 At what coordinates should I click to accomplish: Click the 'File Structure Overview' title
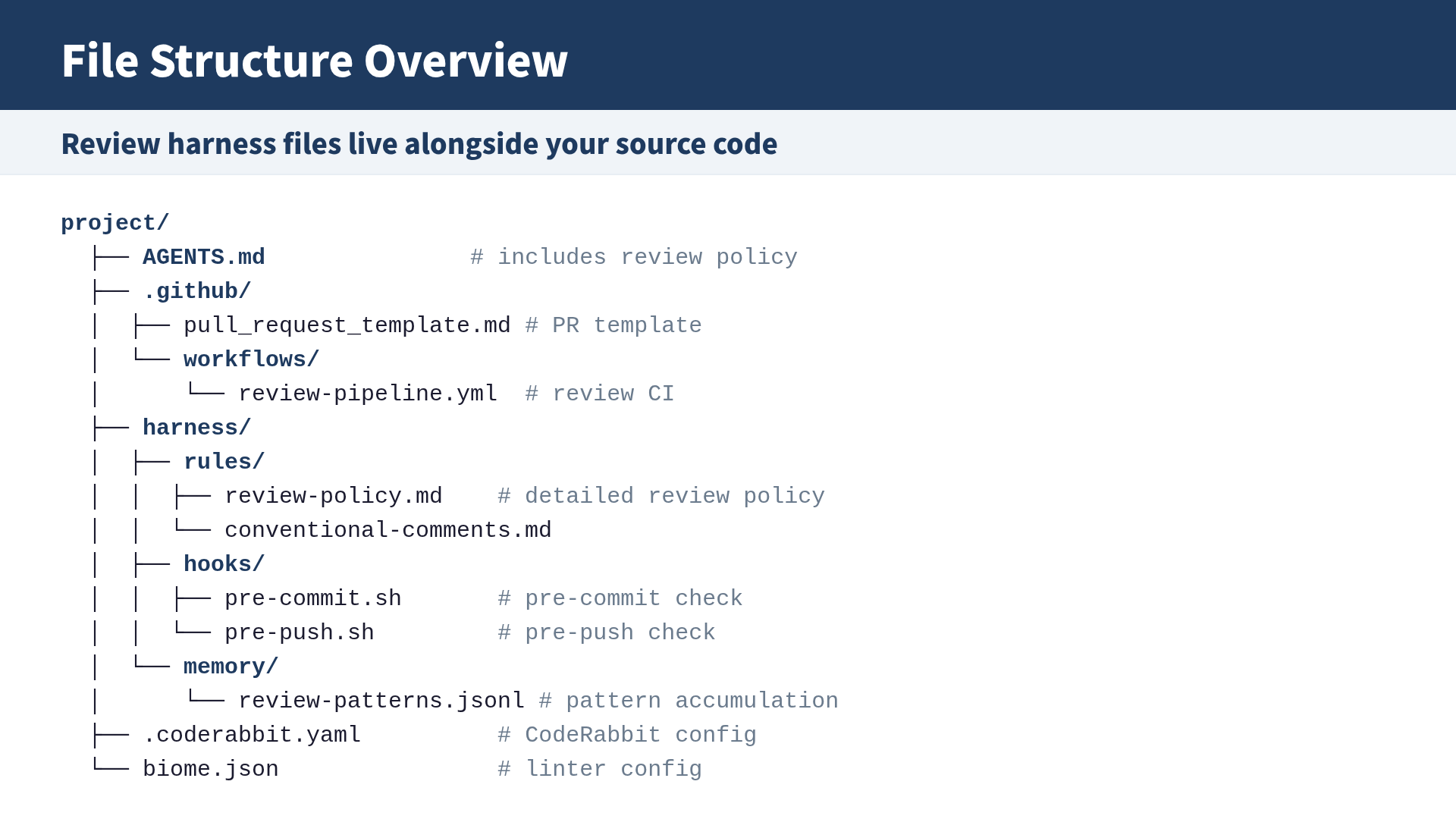coord(314,61)
